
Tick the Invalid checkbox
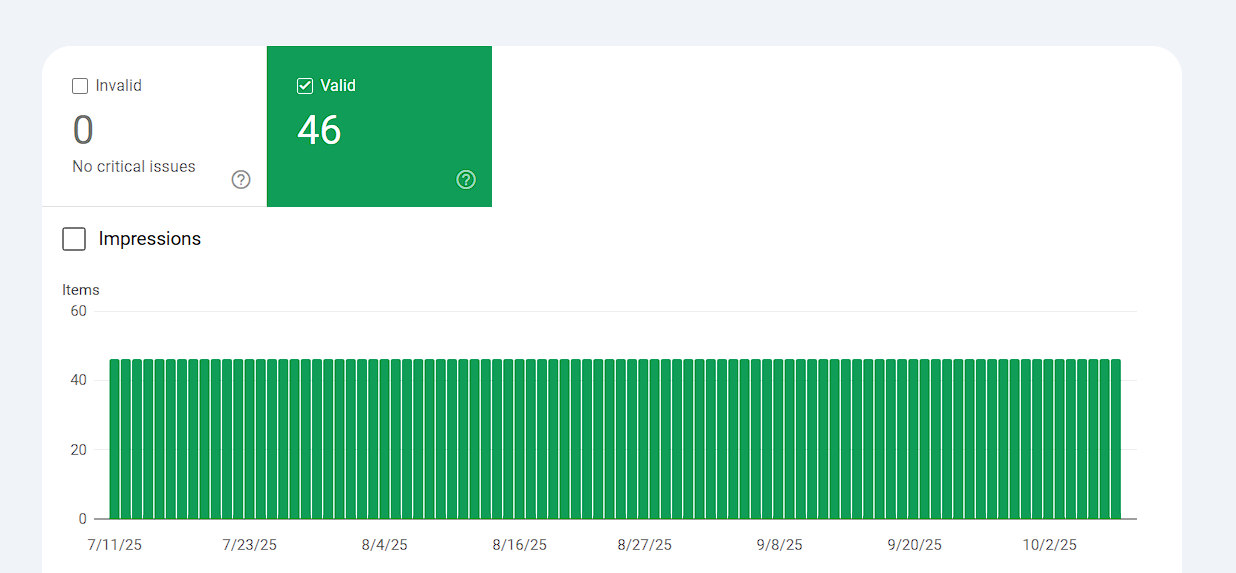80,86
